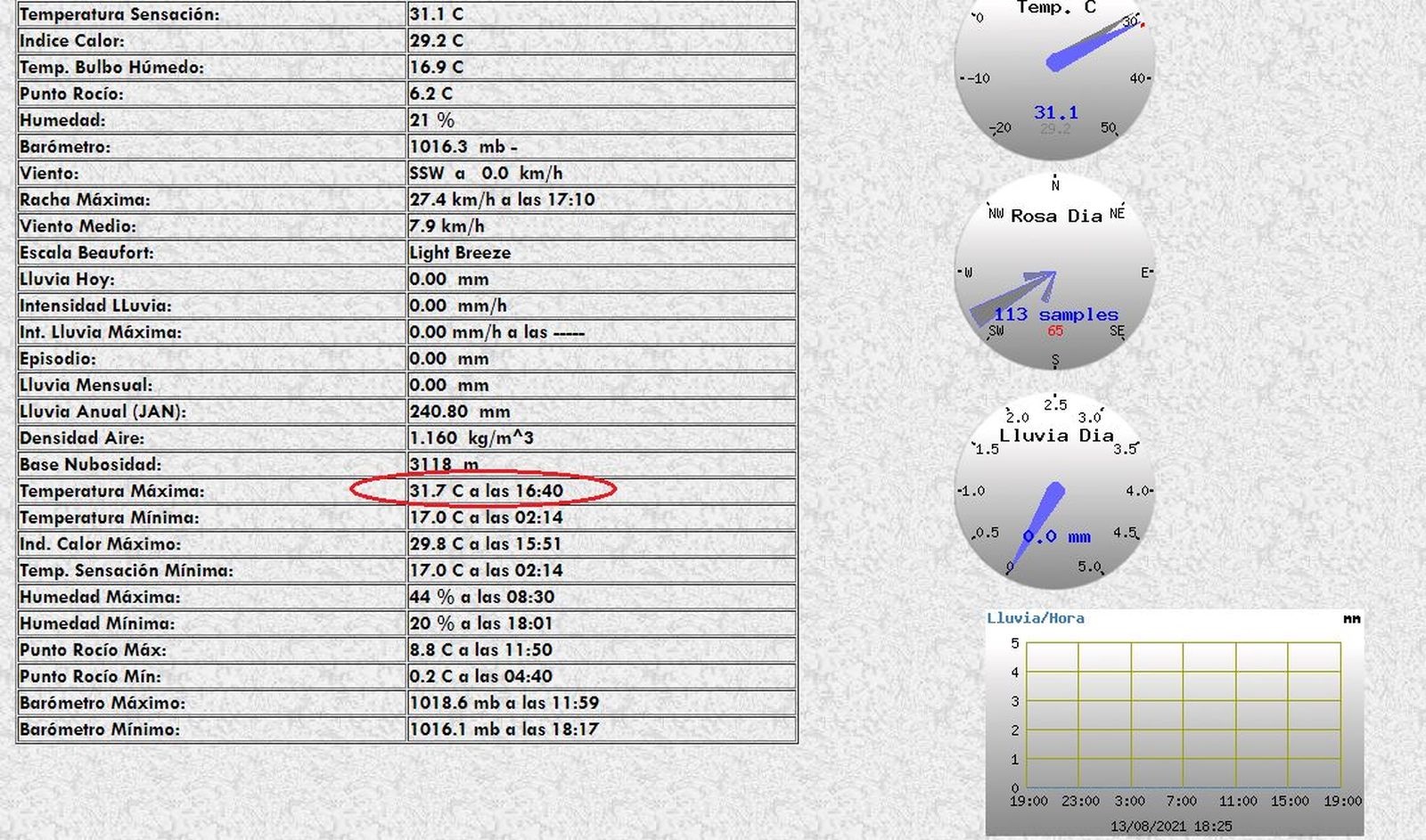Viewport: 1426px width, 840px height.
Task: Click the Rosa Dia wind rose gauge
Action: (1054, 272)
